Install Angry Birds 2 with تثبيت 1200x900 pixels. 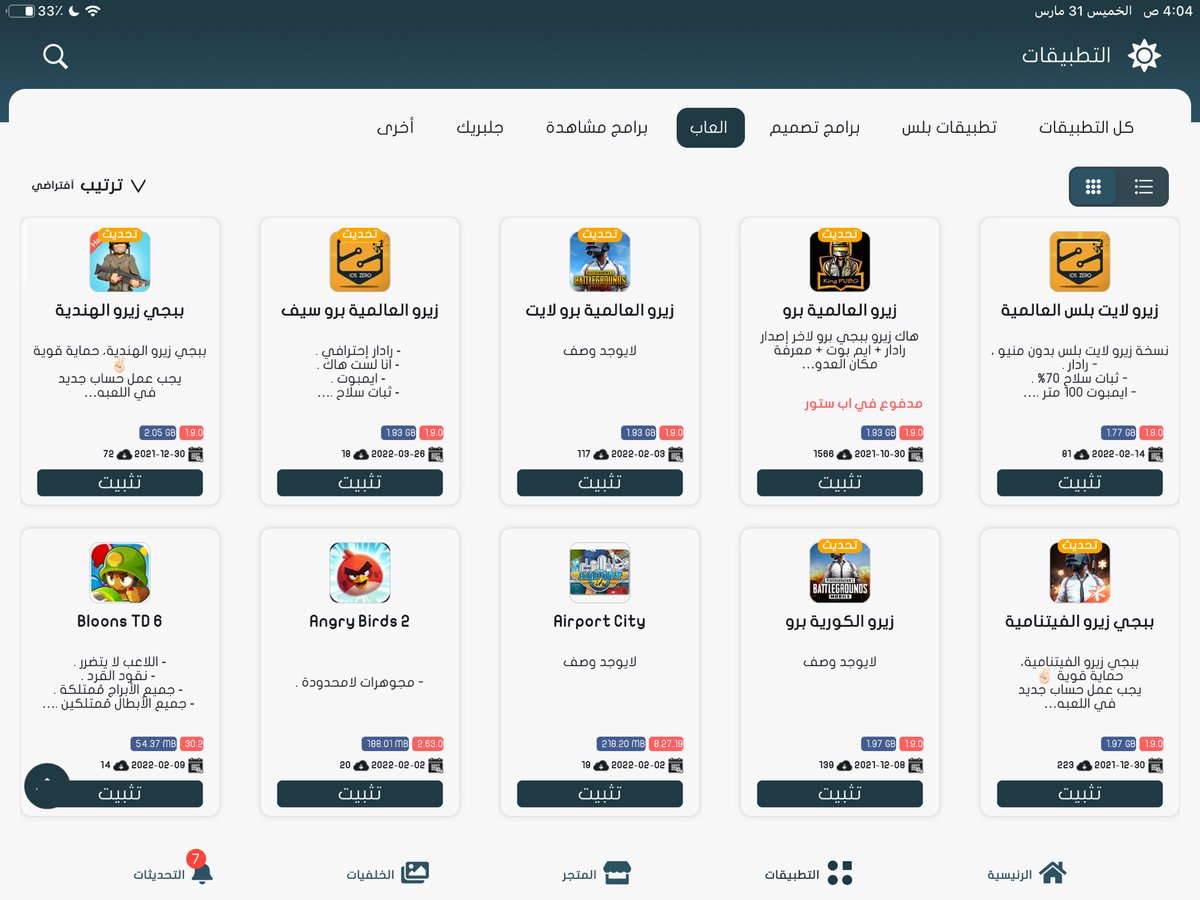(x=360, y=794)
